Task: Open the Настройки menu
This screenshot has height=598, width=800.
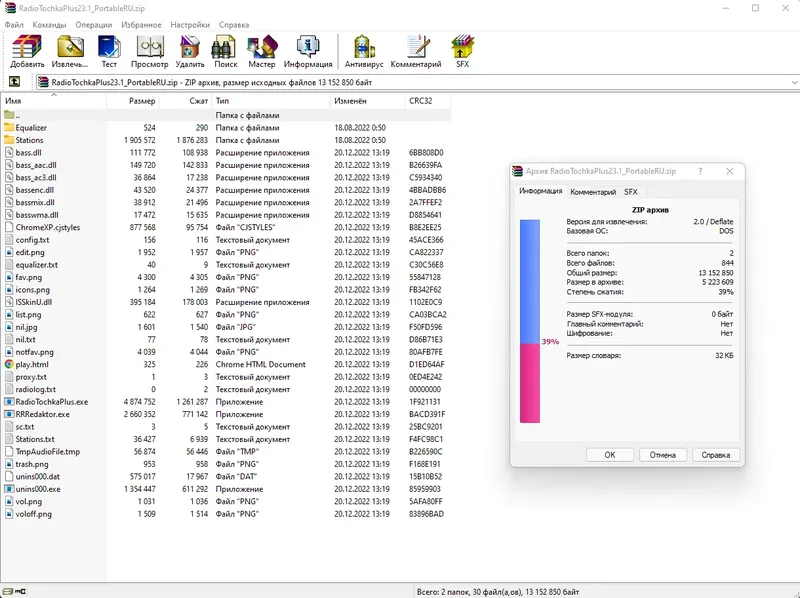Action: 190,24
